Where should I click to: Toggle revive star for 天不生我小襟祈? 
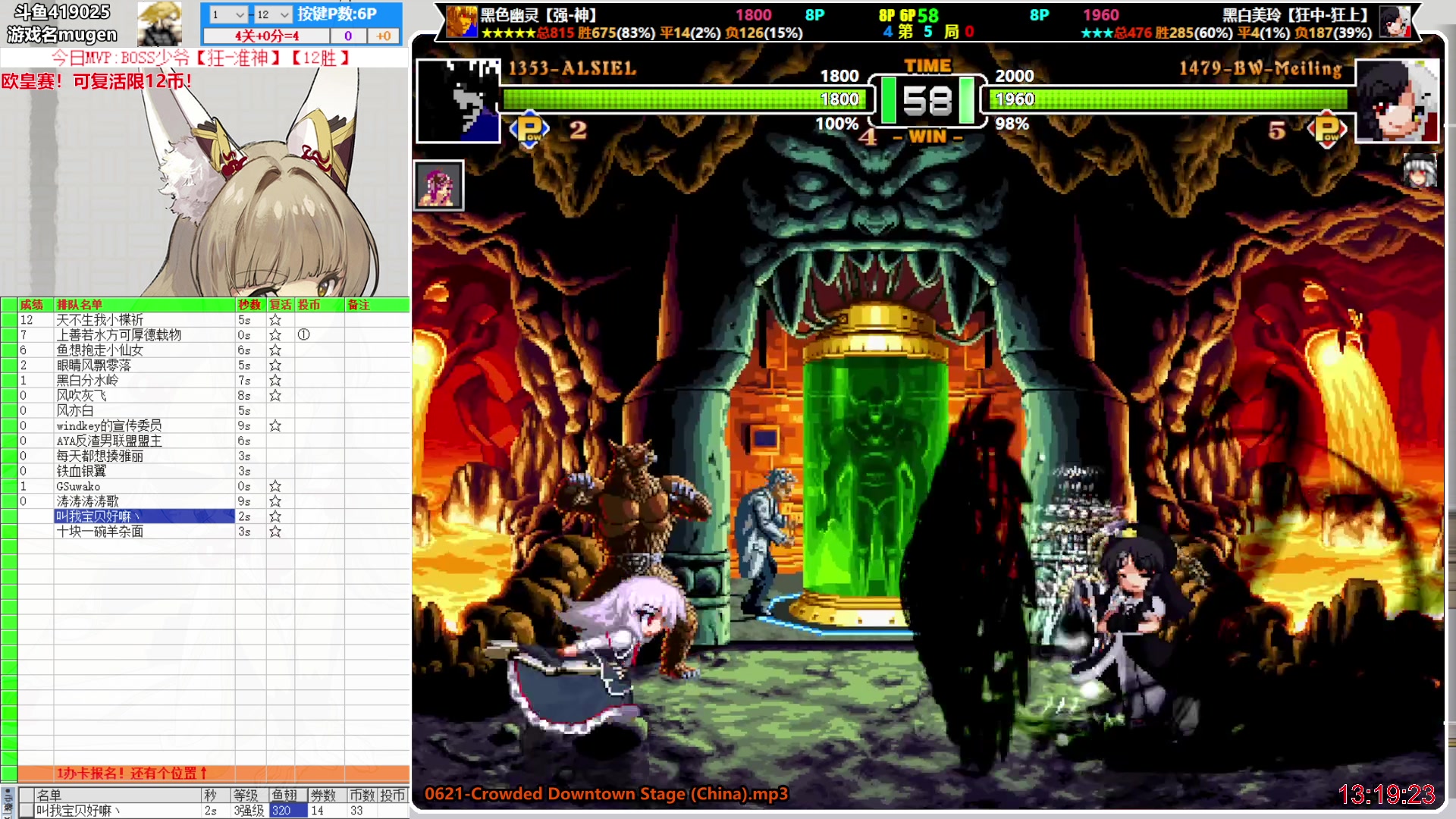pos(275,320)
